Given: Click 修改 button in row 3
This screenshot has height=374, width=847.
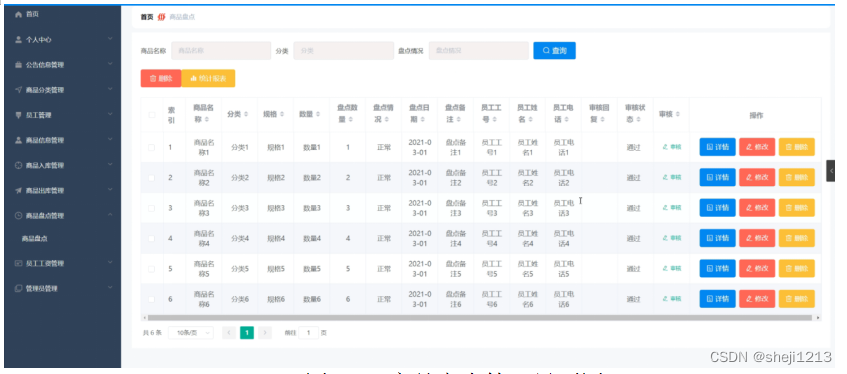Looking at the screenshot, I should (x=757, y=208).
